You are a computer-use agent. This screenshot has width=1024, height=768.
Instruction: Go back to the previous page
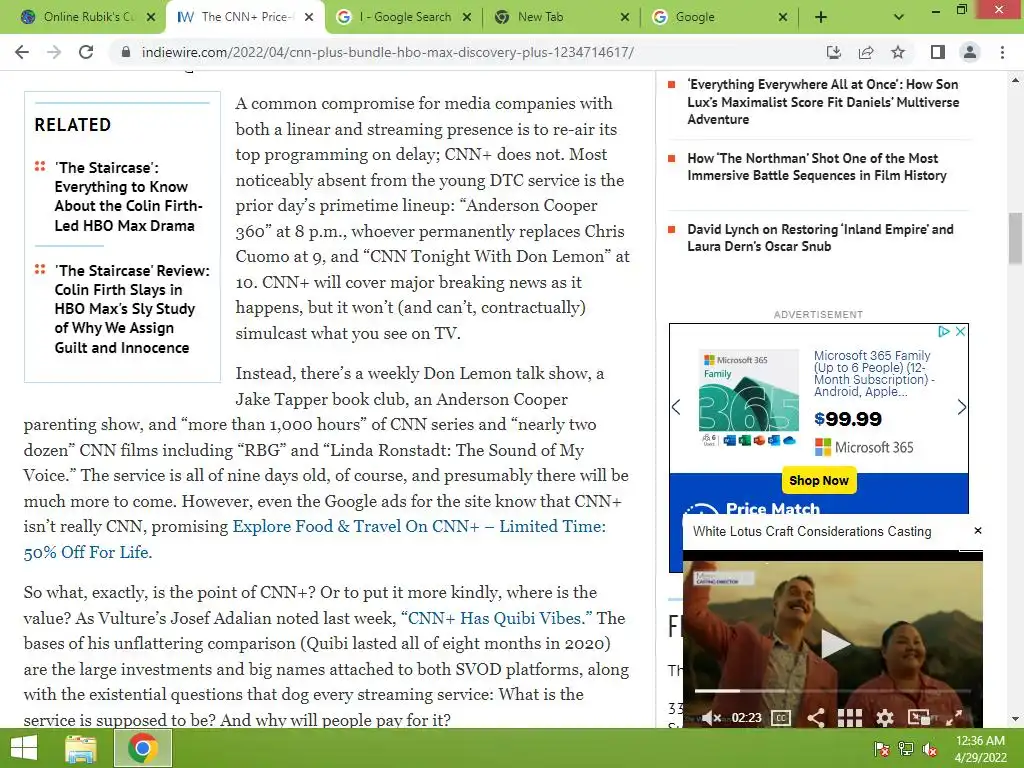[22, 52]
